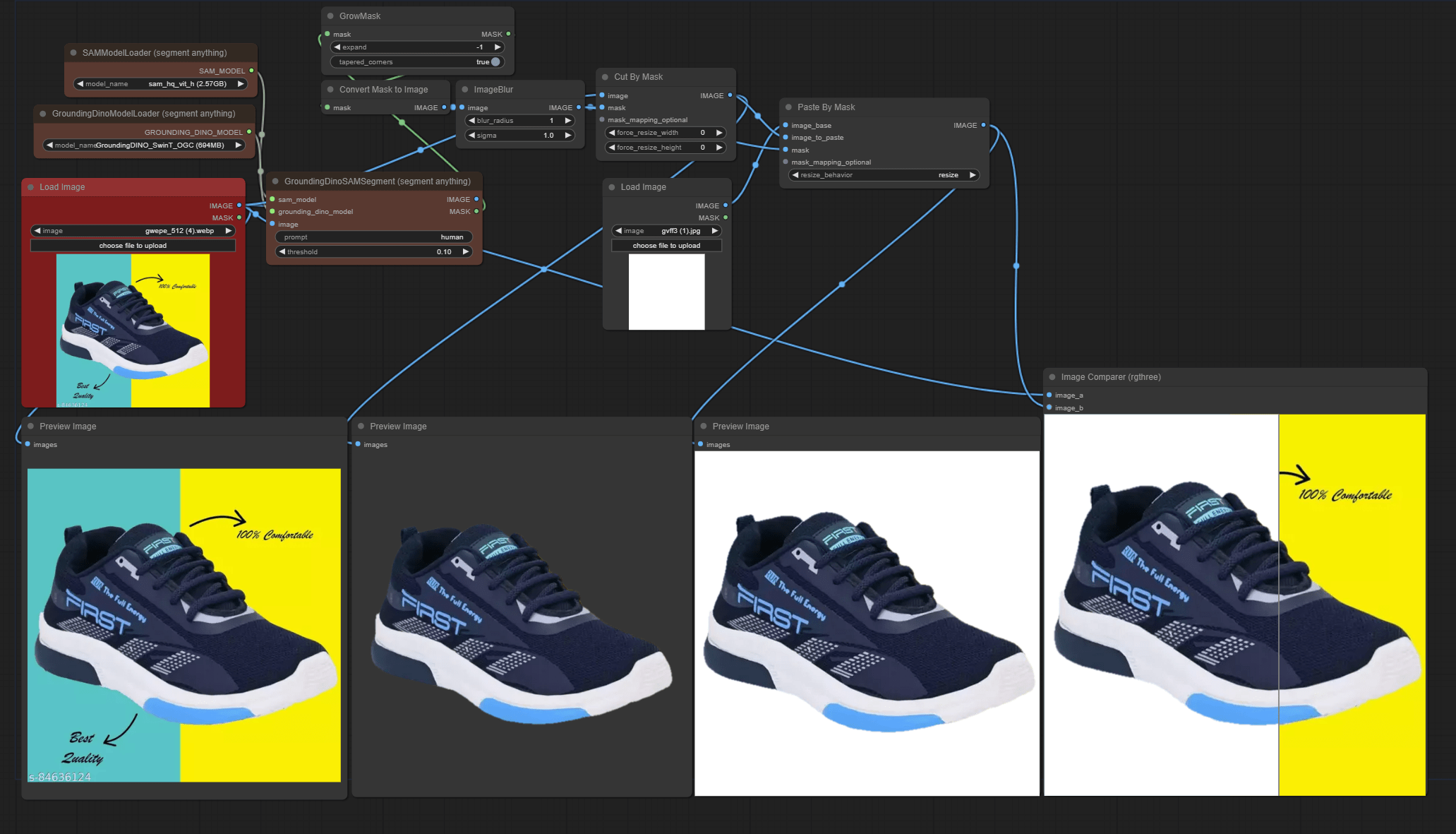
Task: Decrease threshold value in GroundingDinoSAMSegment
Action: 282,252
